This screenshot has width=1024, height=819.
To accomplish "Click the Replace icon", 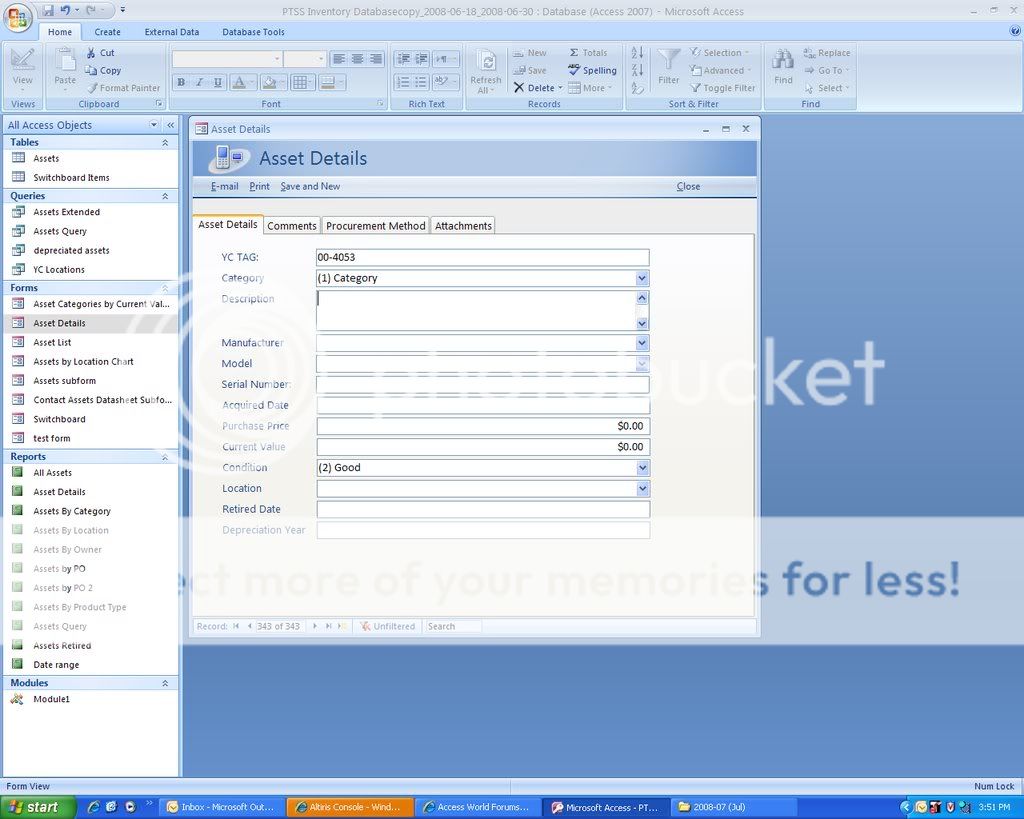I will (809, 53).
